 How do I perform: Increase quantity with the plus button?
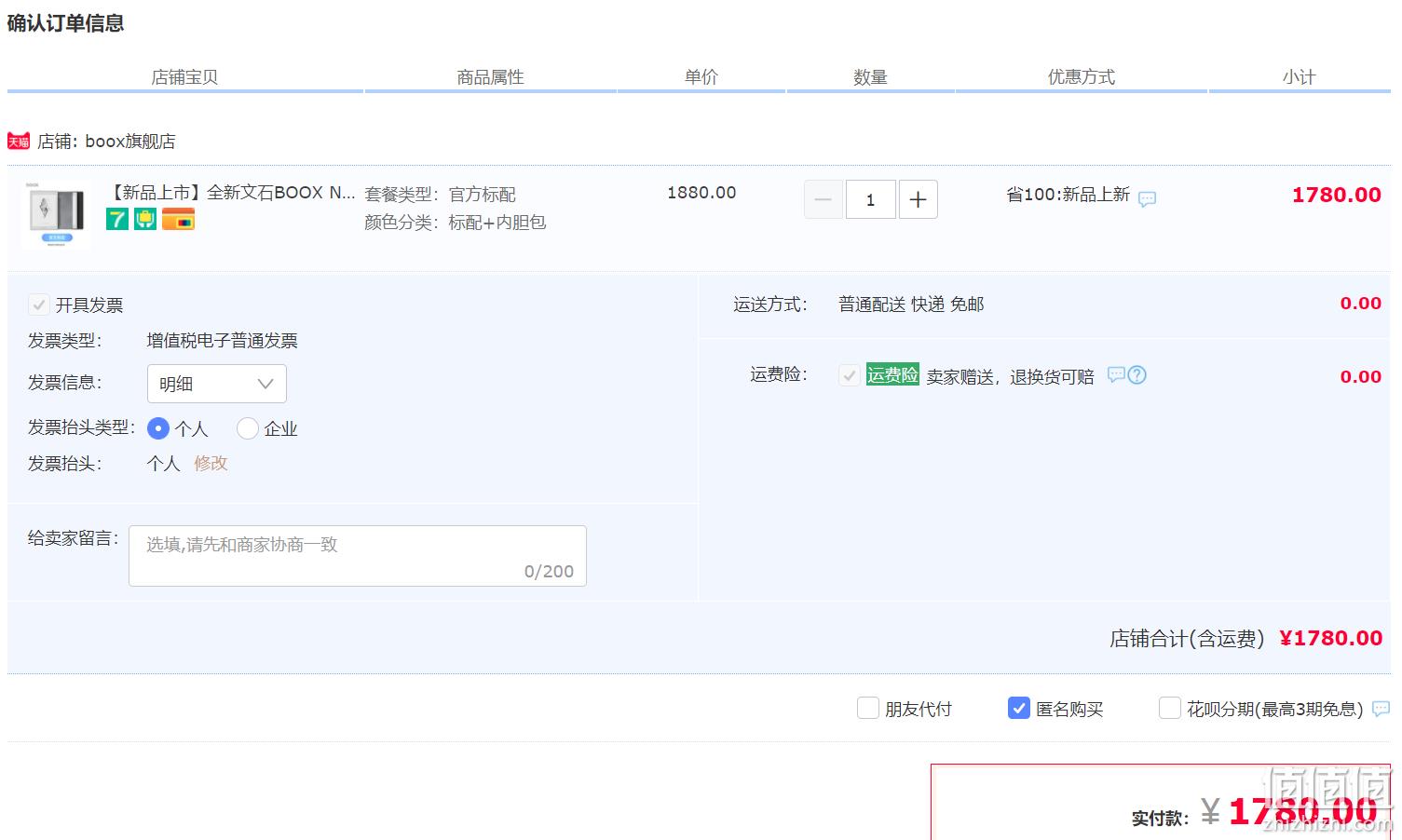(x=918, y=199)
